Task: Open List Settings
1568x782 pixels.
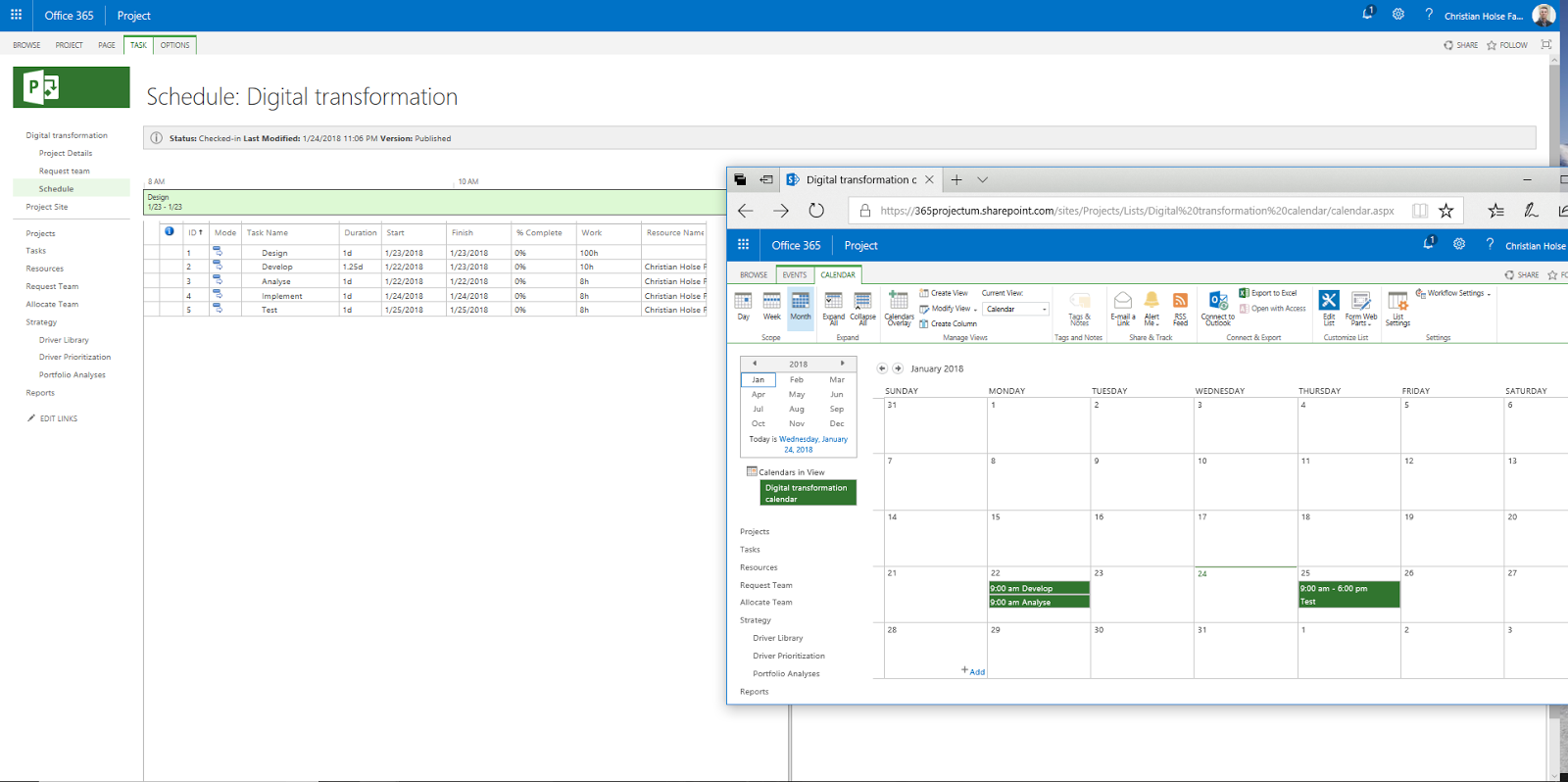Action: tap(1397, 308)
